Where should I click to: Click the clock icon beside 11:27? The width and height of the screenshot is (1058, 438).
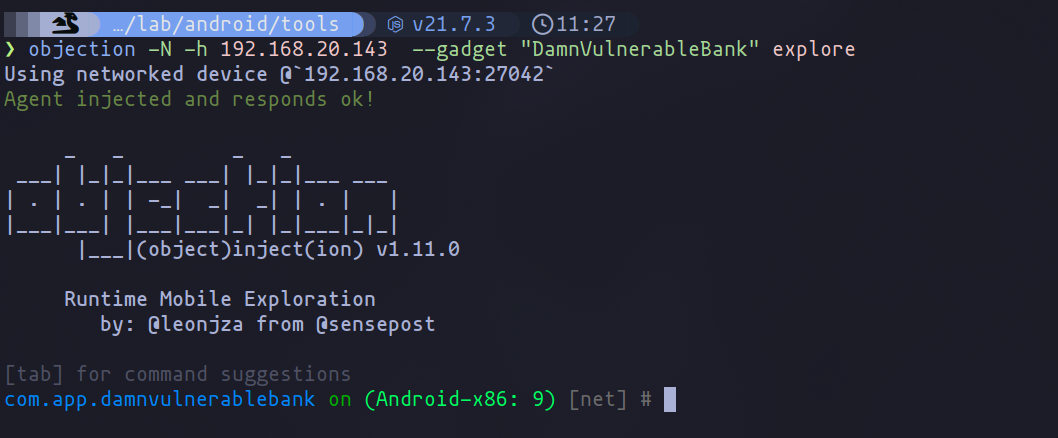coord(541,25)
